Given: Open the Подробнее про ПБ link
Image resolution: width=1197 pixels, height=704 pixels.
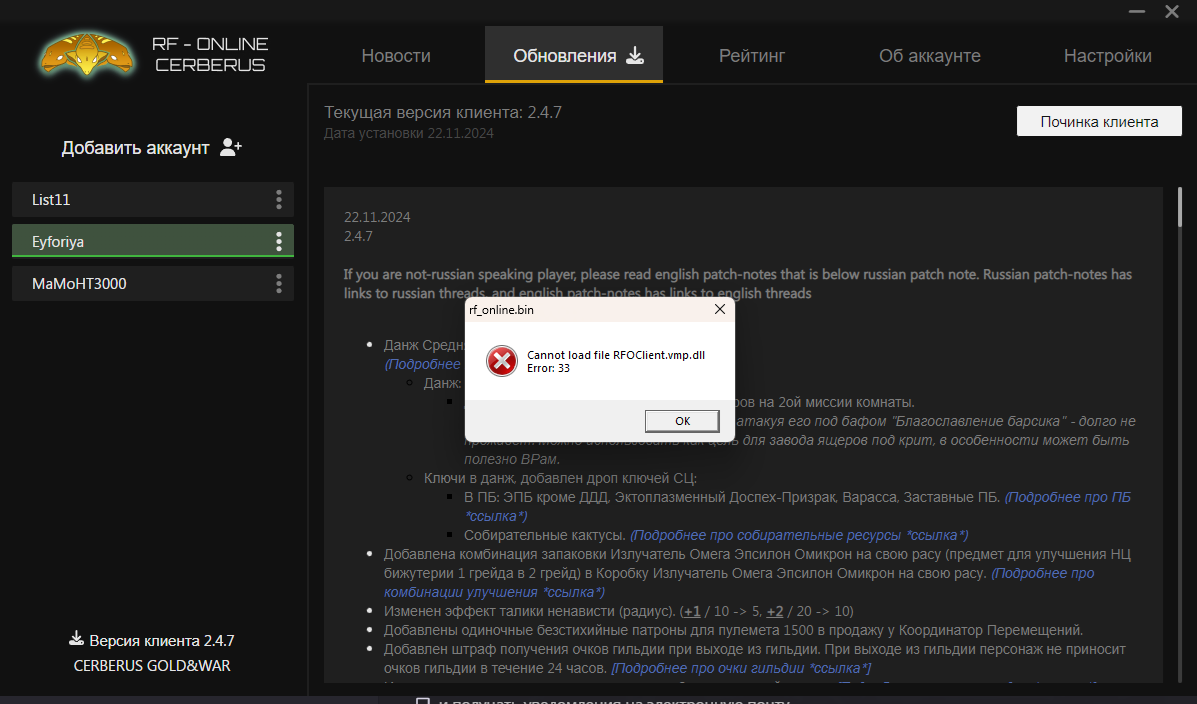Looking at the screenshot, I should point(1067,497).
